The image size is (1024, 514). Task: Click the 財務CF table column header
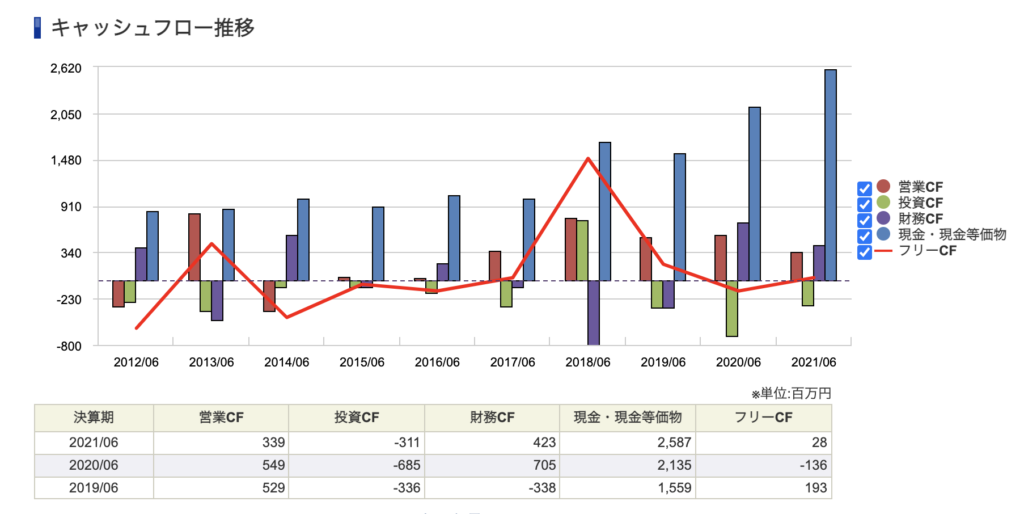(x=492, y=417)
